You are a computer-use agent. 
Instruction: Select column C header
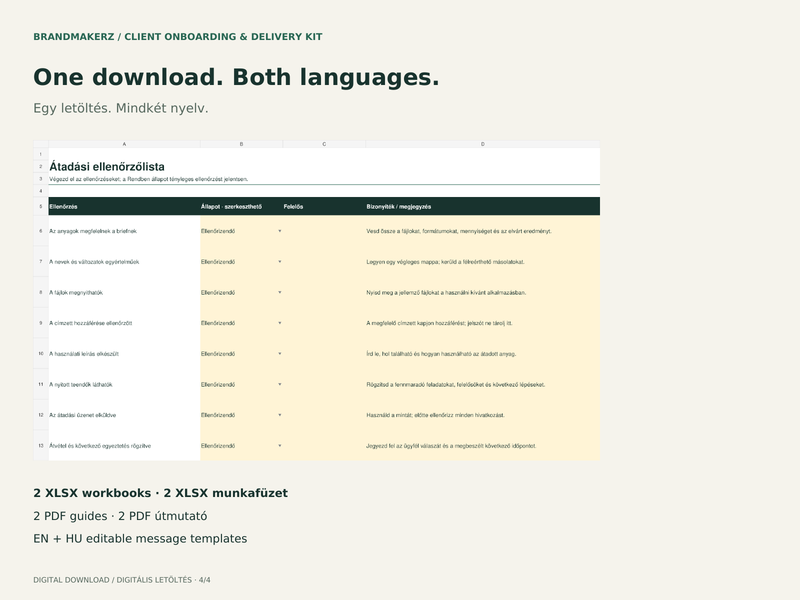tap(324, 144)
